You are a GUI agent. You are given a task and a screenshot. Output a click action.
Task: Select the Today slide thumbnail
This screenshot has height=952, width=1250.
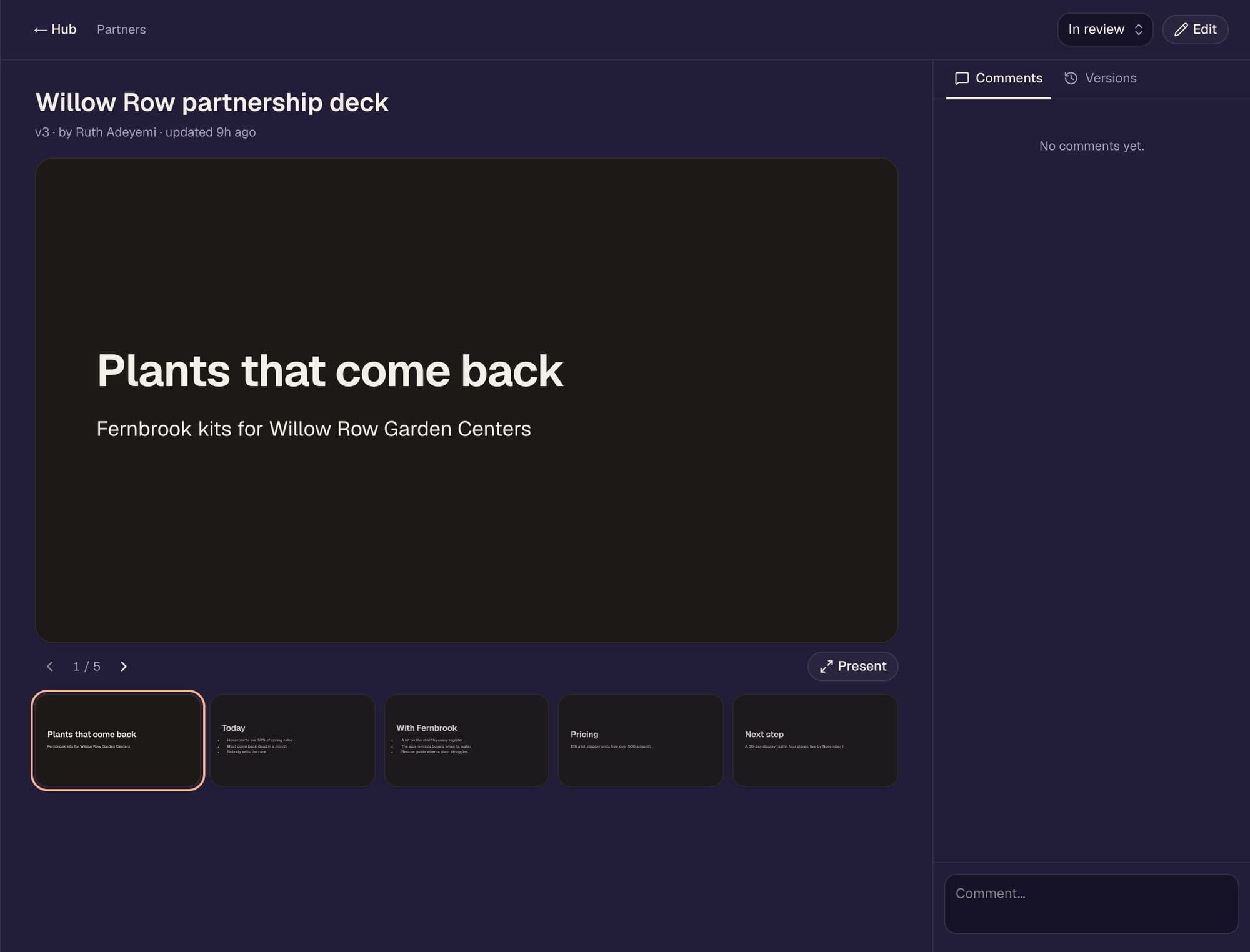click(x=292, y=740)
